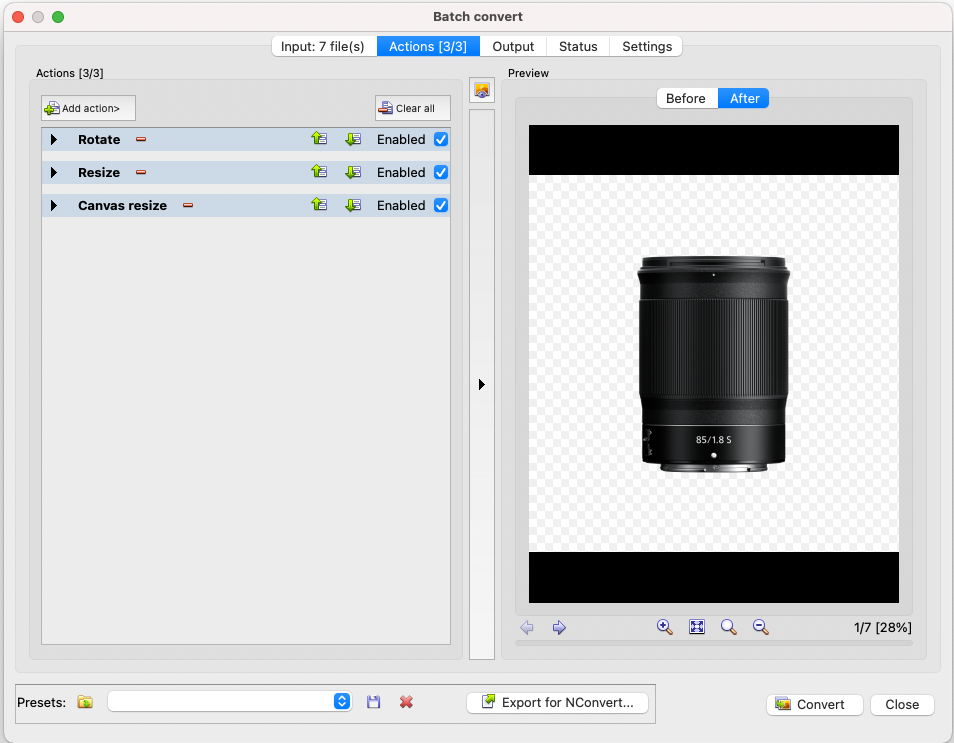Save the current preset
954x743 pixels.
(x=374, y=703)
